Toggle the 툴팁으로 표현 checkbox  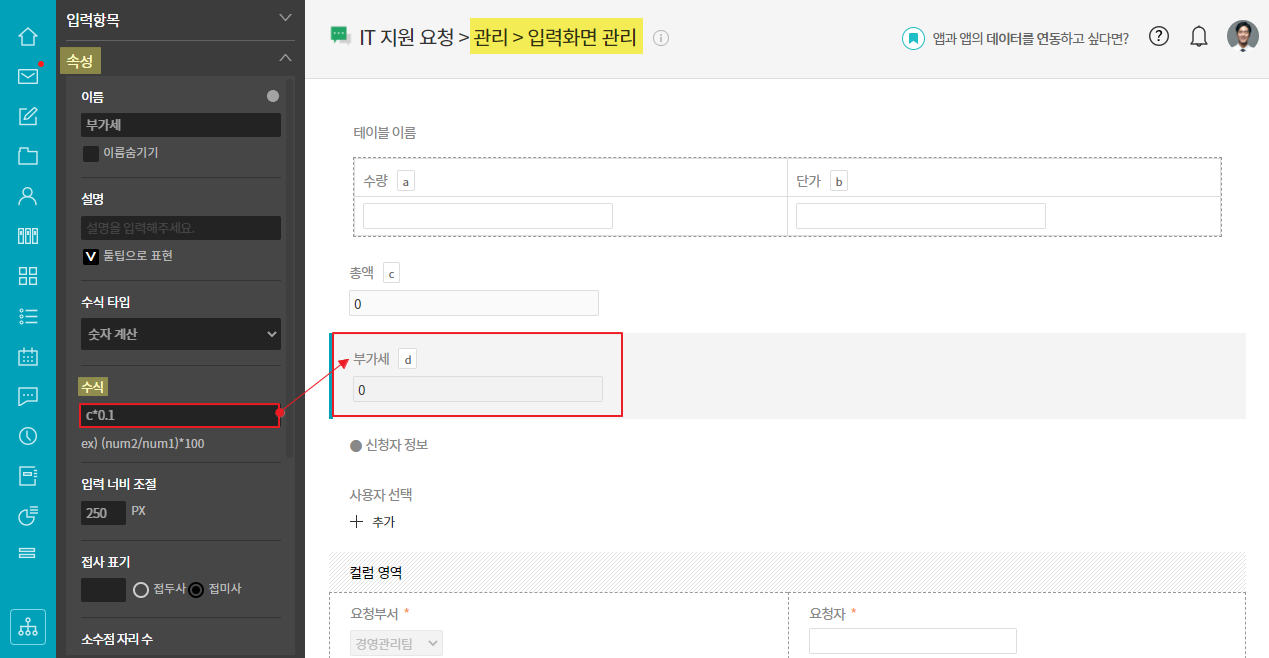point(90,256)
